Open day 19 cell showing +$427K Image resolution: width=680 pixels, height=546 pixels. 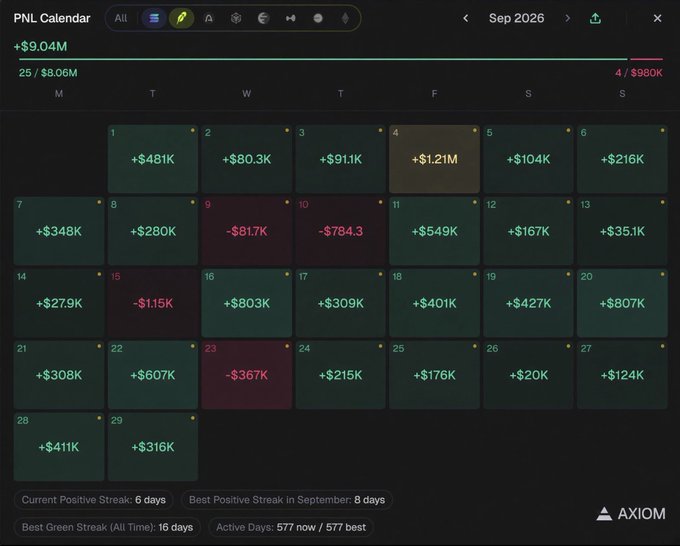click(528, 303)
